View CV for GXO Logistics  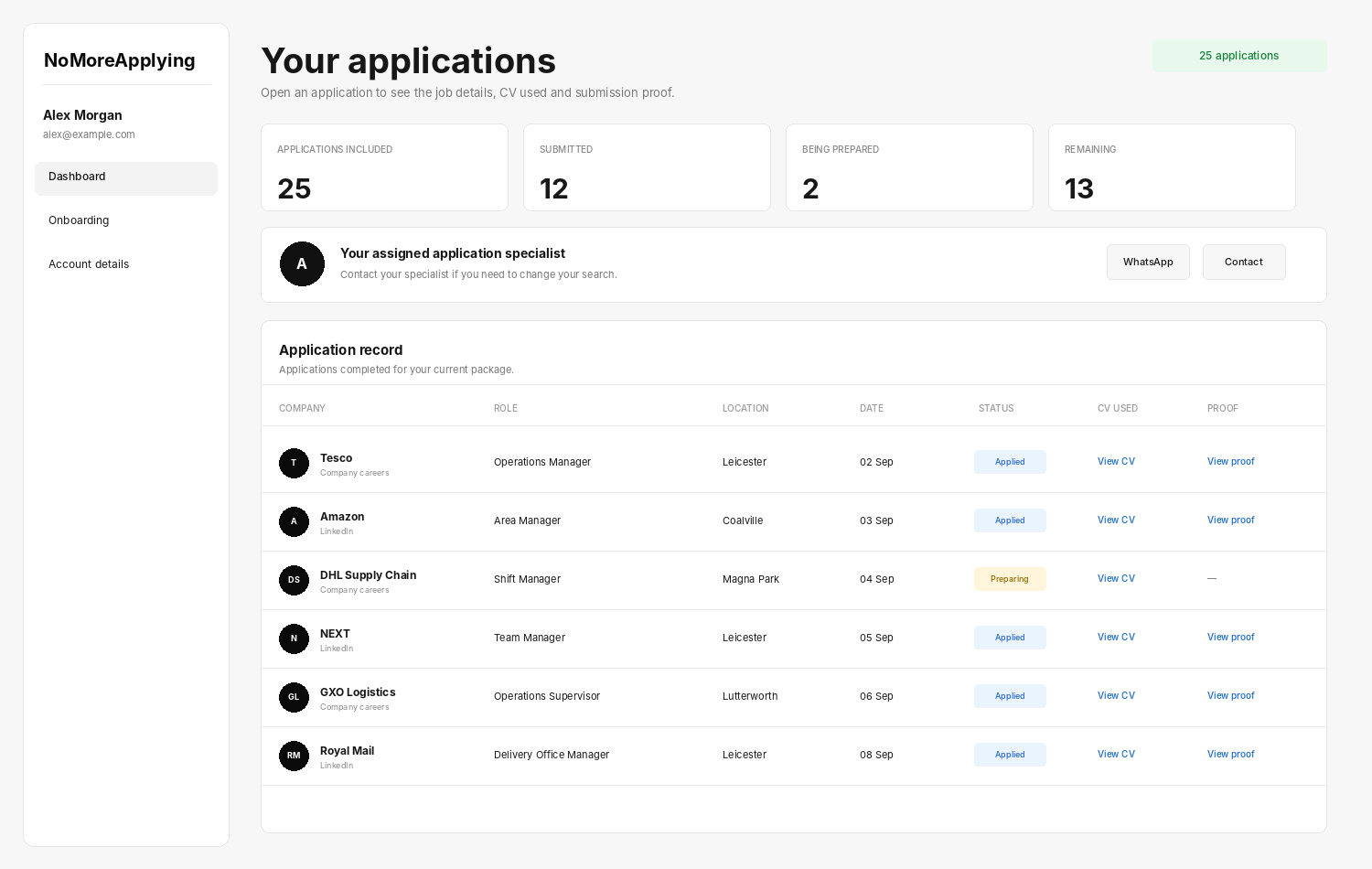coord(1116,695)
